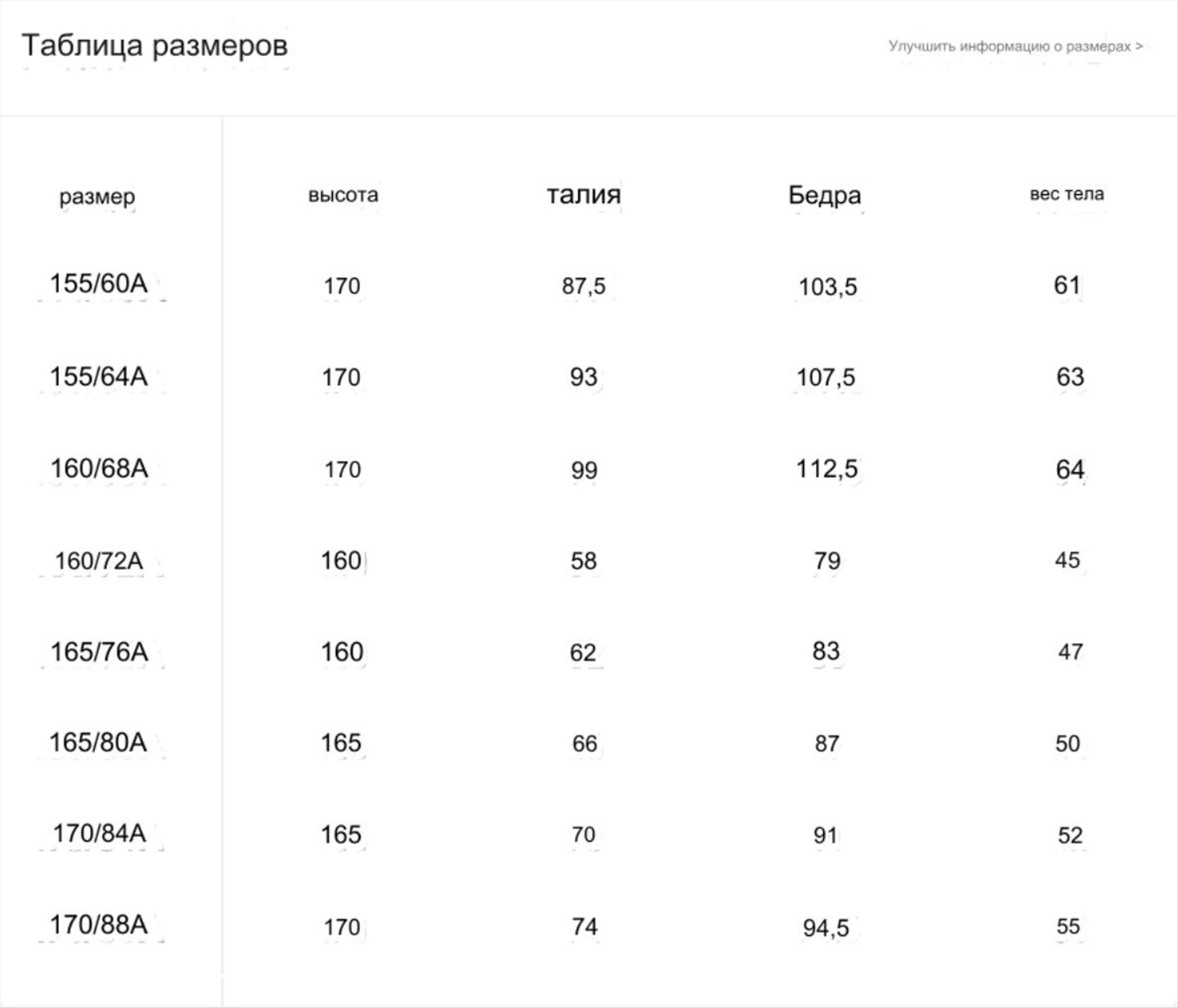This screenshot has width=1178, height=1008.
Task: Select the 'вес тела' column header
Action: coord(1067,194)
